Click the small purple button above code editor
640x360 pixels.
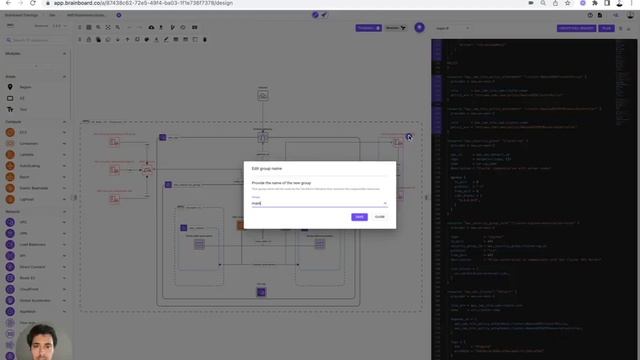coord(607,28)
